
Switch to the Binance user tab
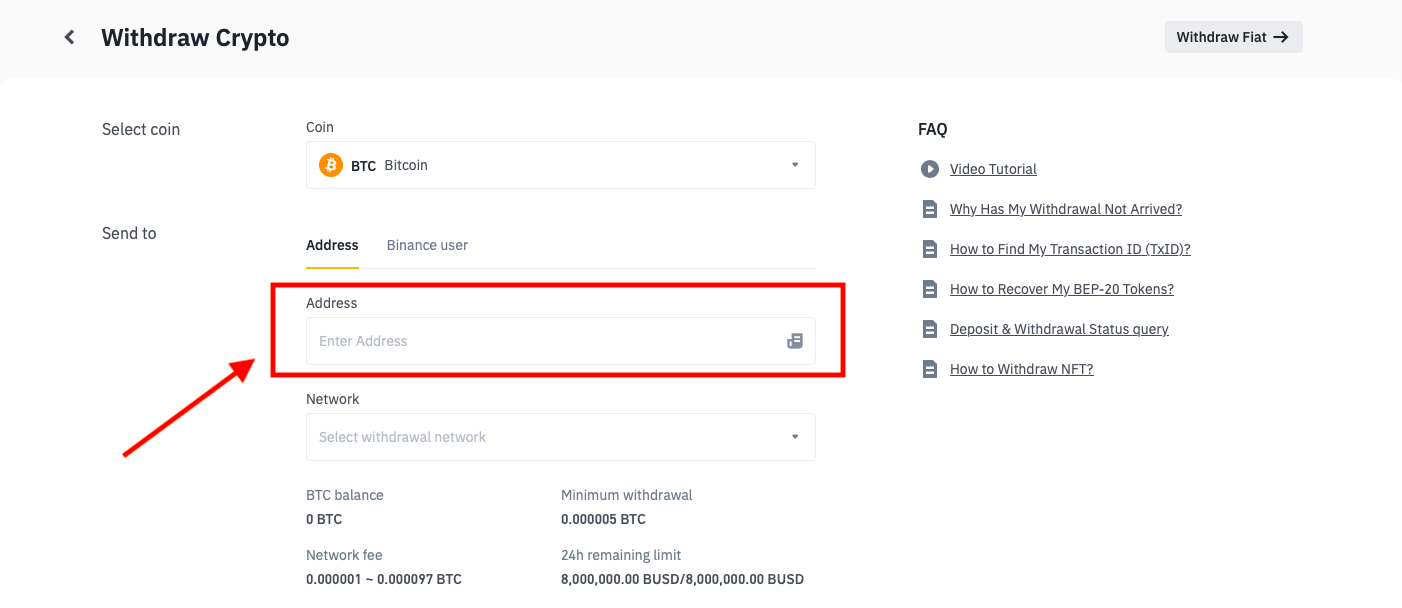[x=427, y=245]
